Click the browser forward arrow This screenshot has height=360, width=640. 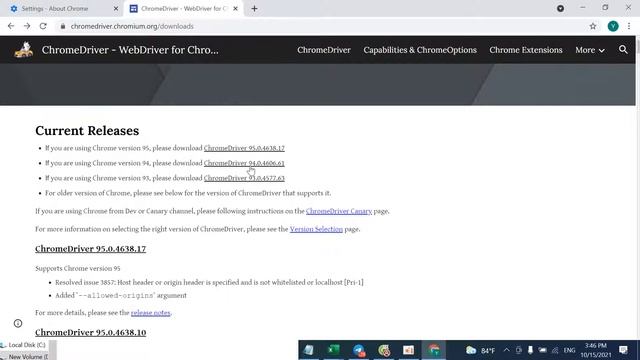(27, 26)
